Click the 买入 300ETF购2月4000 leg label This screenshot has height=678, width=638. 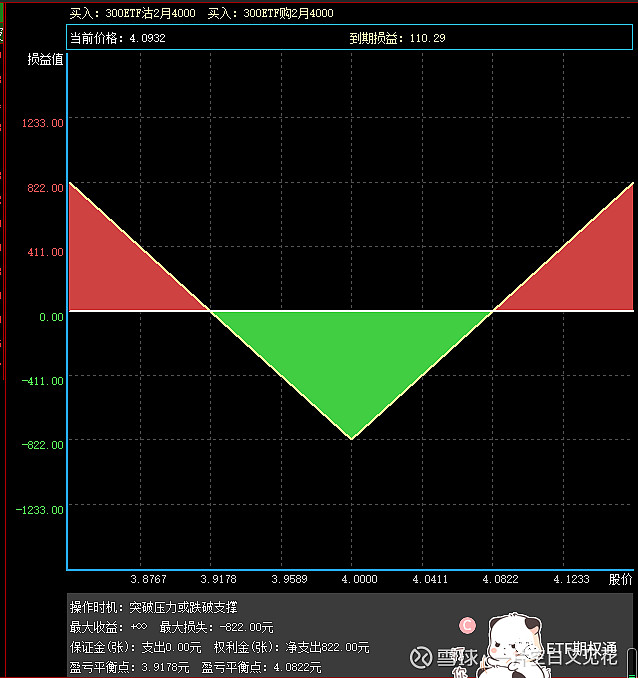(x=270, y=13)
